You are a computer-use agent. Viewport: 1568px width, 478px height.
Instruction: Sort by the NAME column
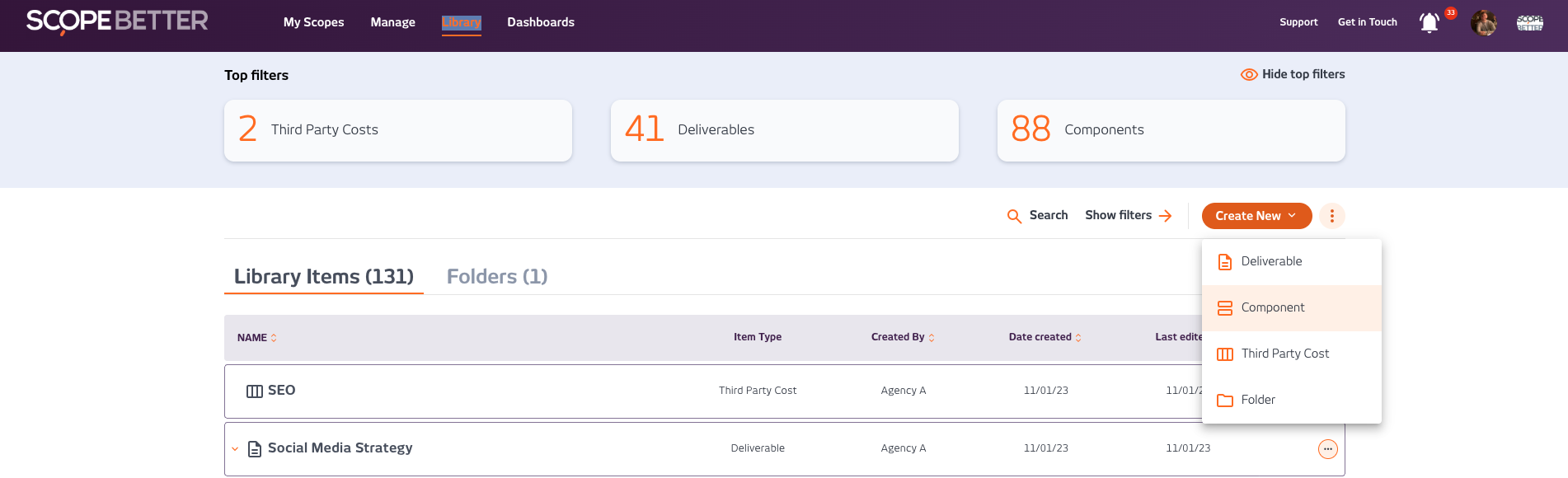pos(256,338)
